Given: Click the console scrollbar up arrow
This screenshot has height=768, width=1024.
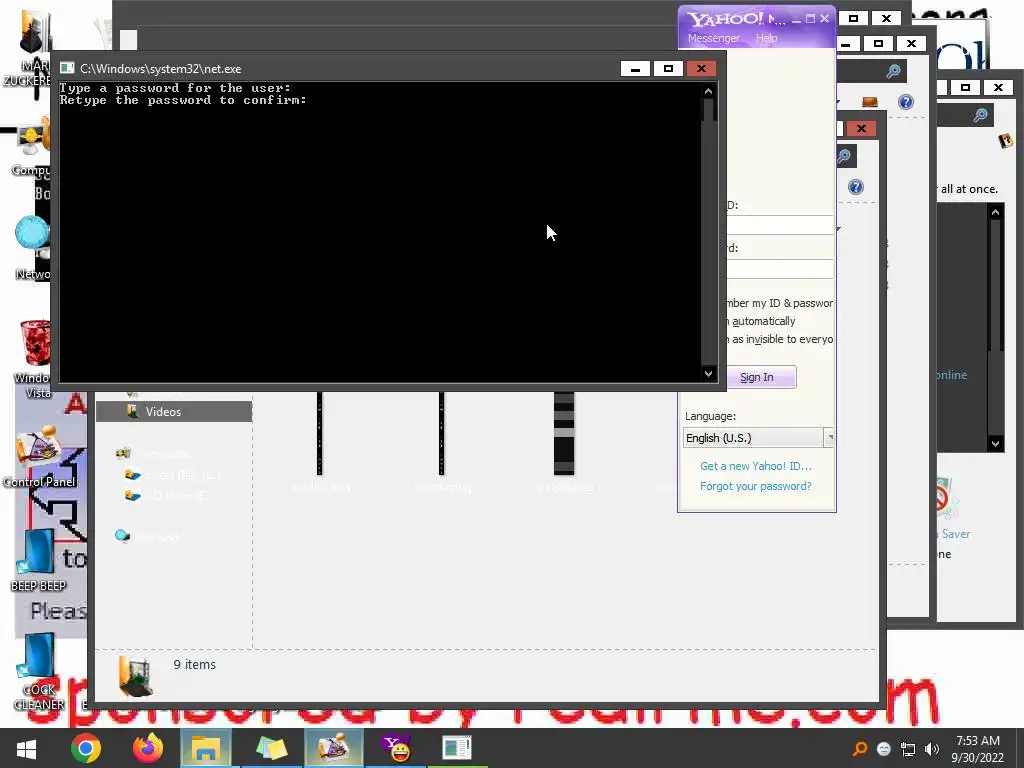Looking at the screenshot, I should point(709,91).
